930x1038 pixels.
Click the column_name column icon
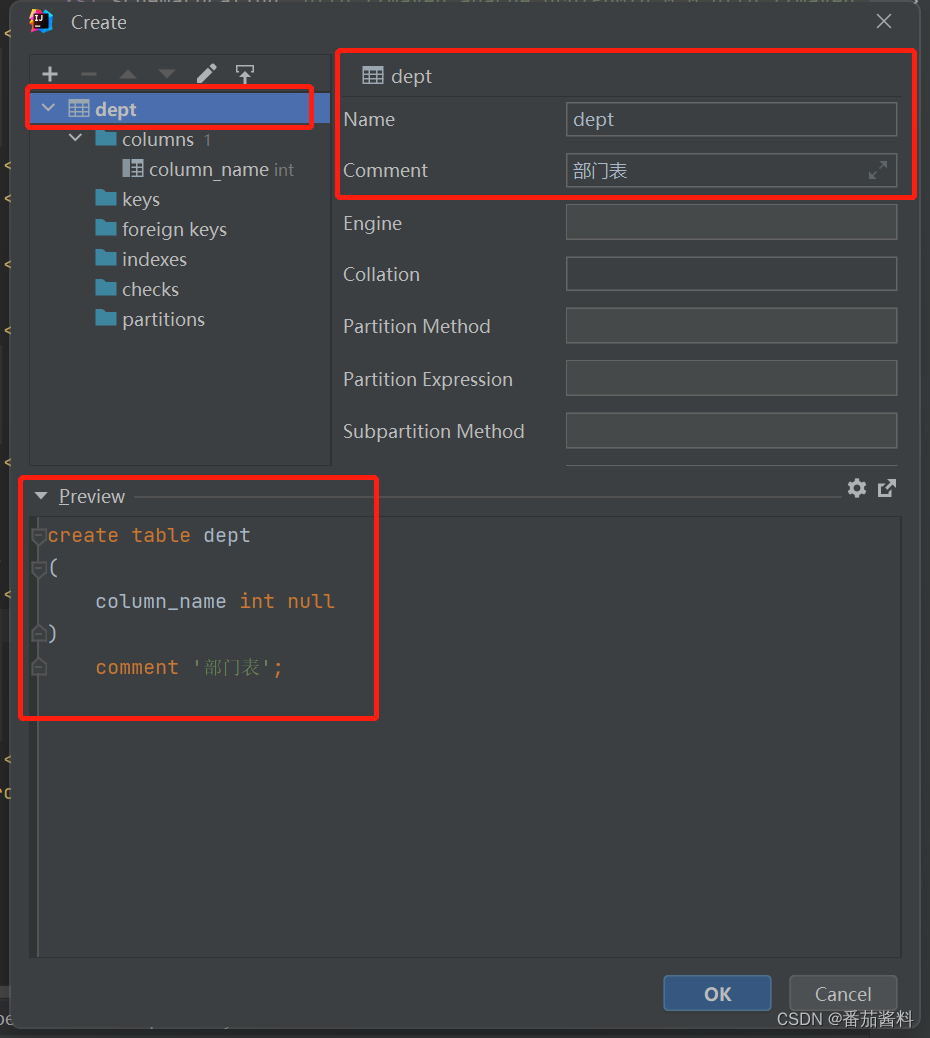click(x=133, y=168)
